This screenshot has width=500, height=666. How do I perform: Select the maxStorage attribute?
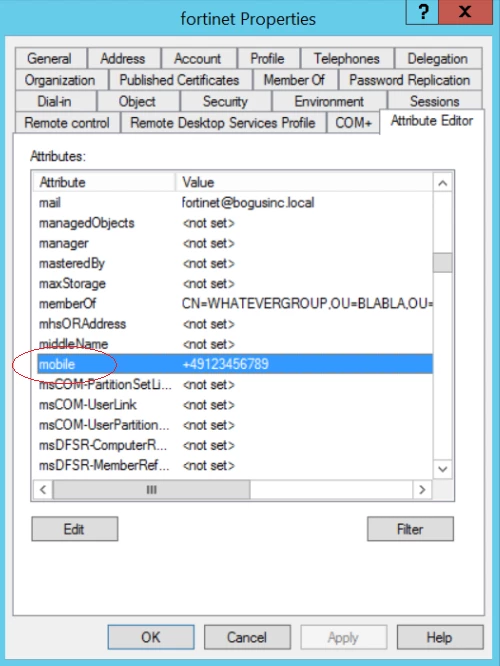[233, 283]
